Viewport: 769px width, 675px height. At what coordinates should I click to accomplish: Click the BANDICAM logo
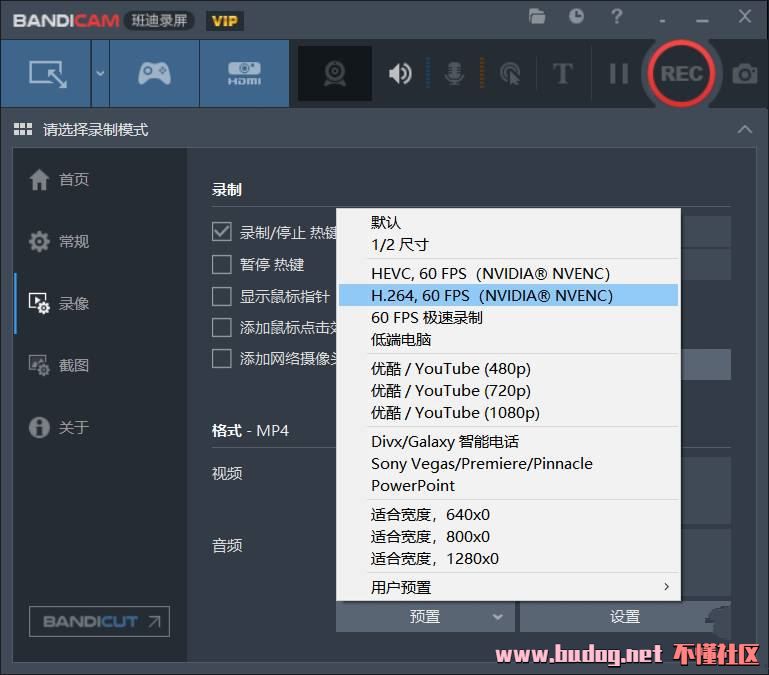click(x=66, y=21)
